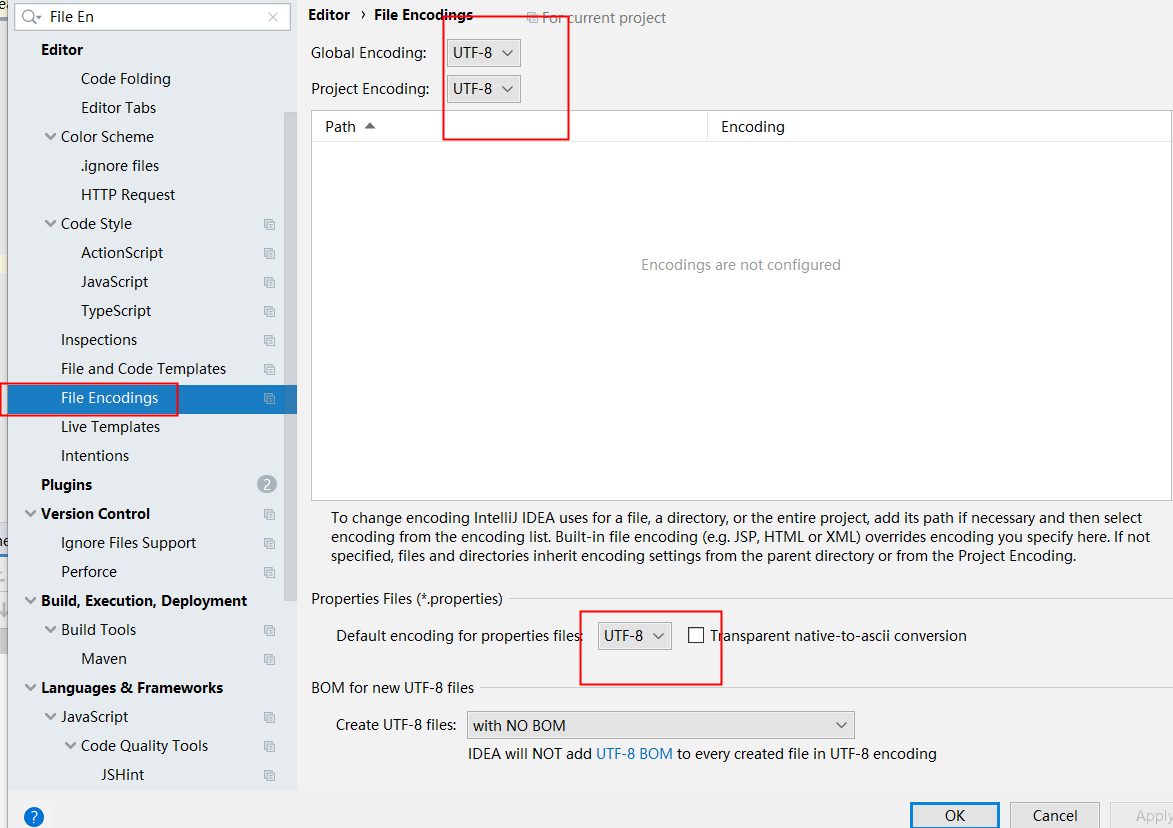This screenshot has width=1173, height=828.
Task: Click the blue help question mark icon
Action: pos(34,817)
